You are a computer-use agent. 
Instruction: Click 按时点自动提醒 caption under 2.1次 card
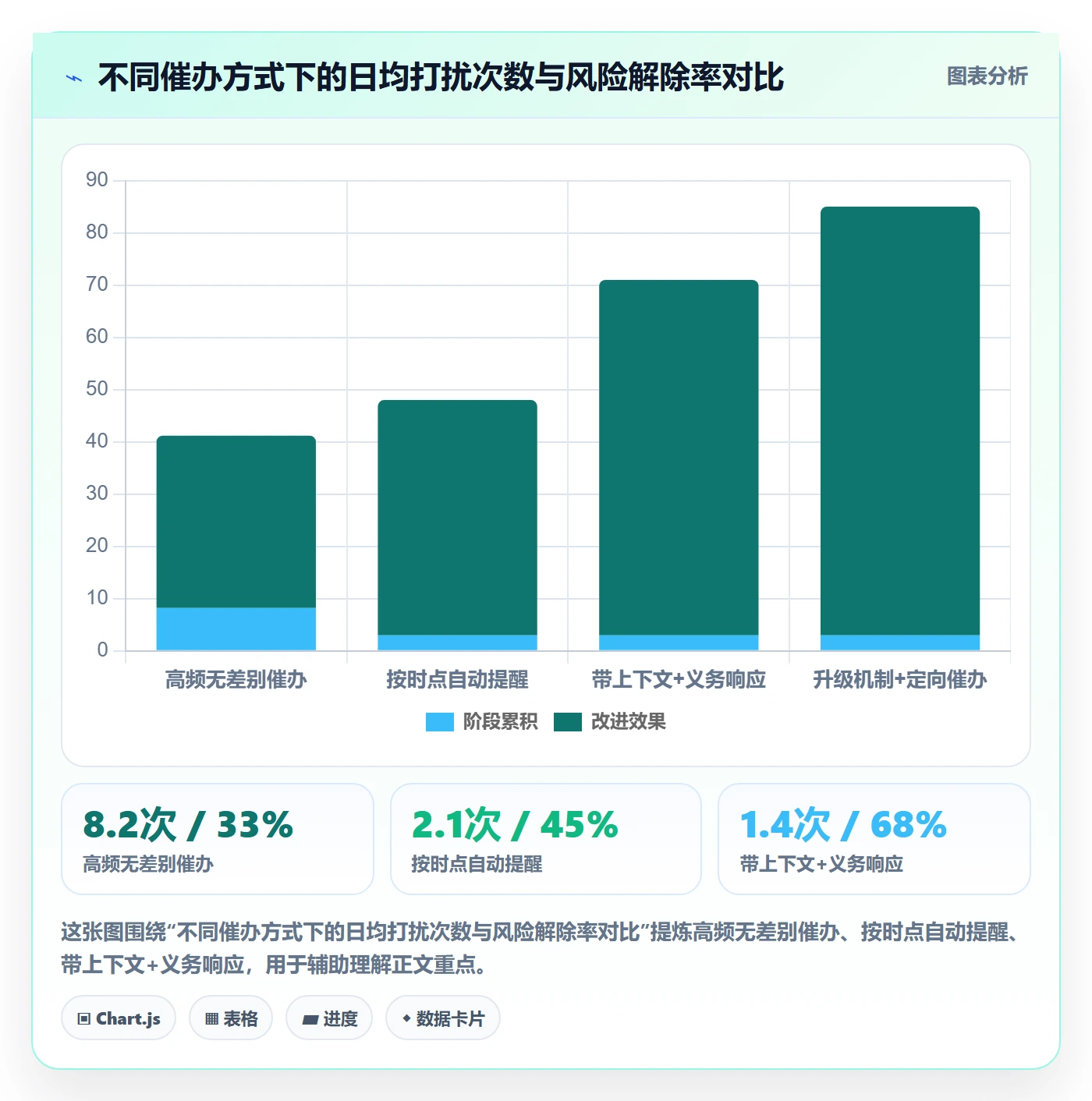click(477, 864)
